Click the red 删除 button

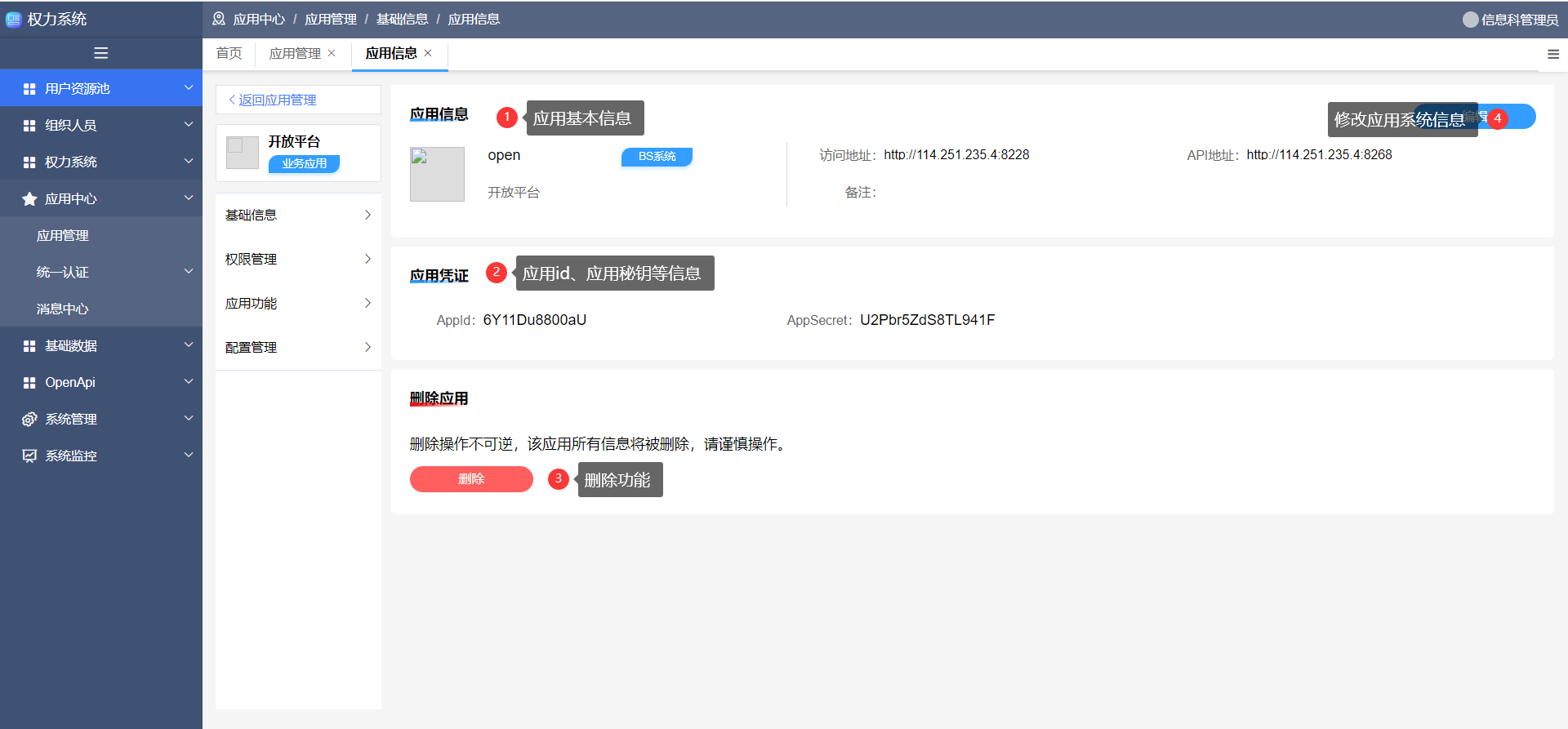point(471,479)
